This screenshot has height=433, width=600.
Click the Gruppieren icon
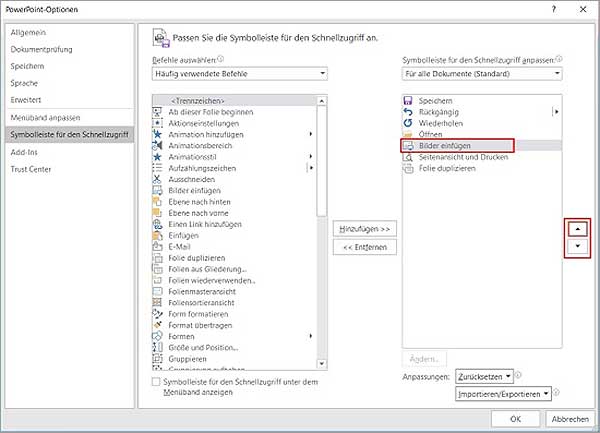coord(157,359)
